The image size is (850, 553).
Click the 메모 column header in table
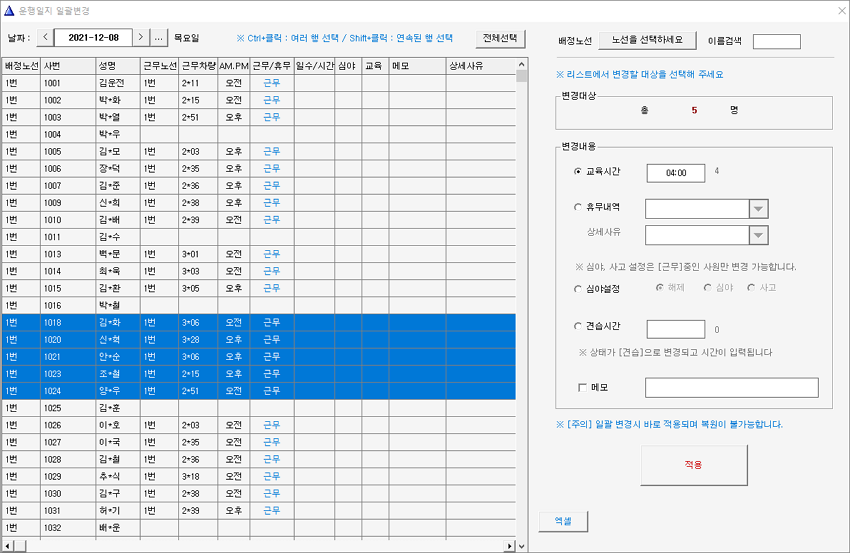point(417,66)
